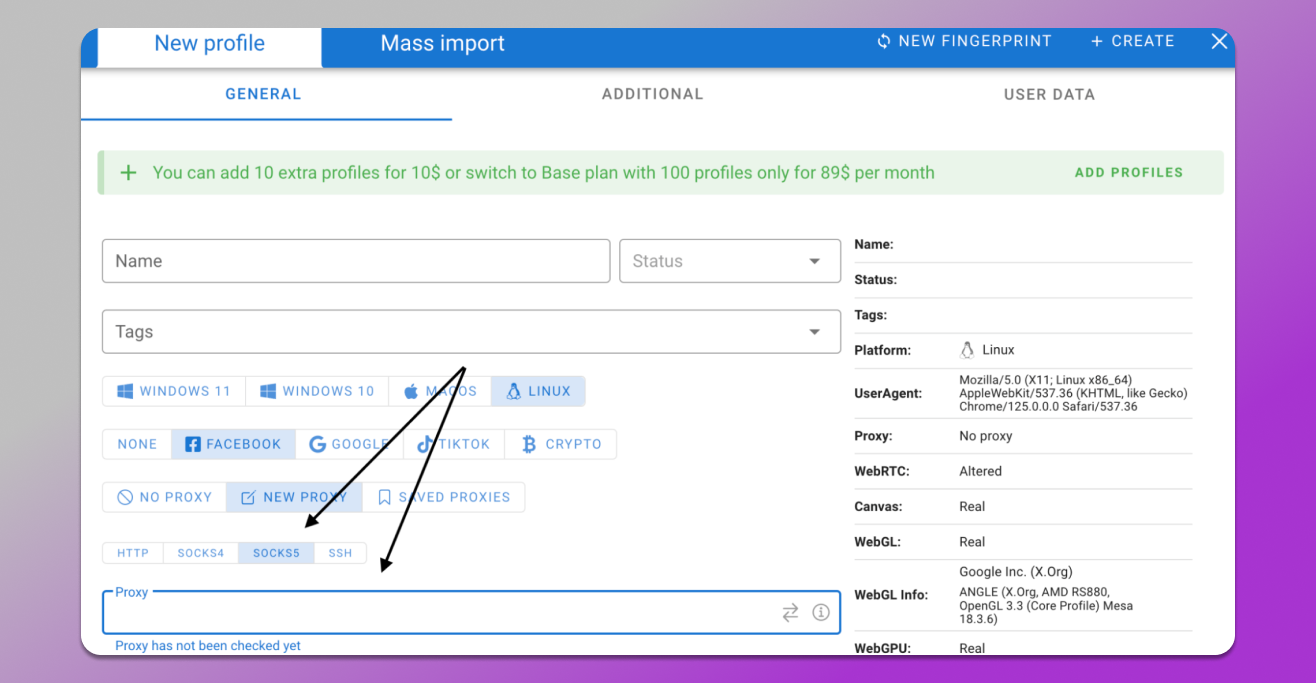Focus the Name input field
This screenshot has width=1316, height=683.
356,261
